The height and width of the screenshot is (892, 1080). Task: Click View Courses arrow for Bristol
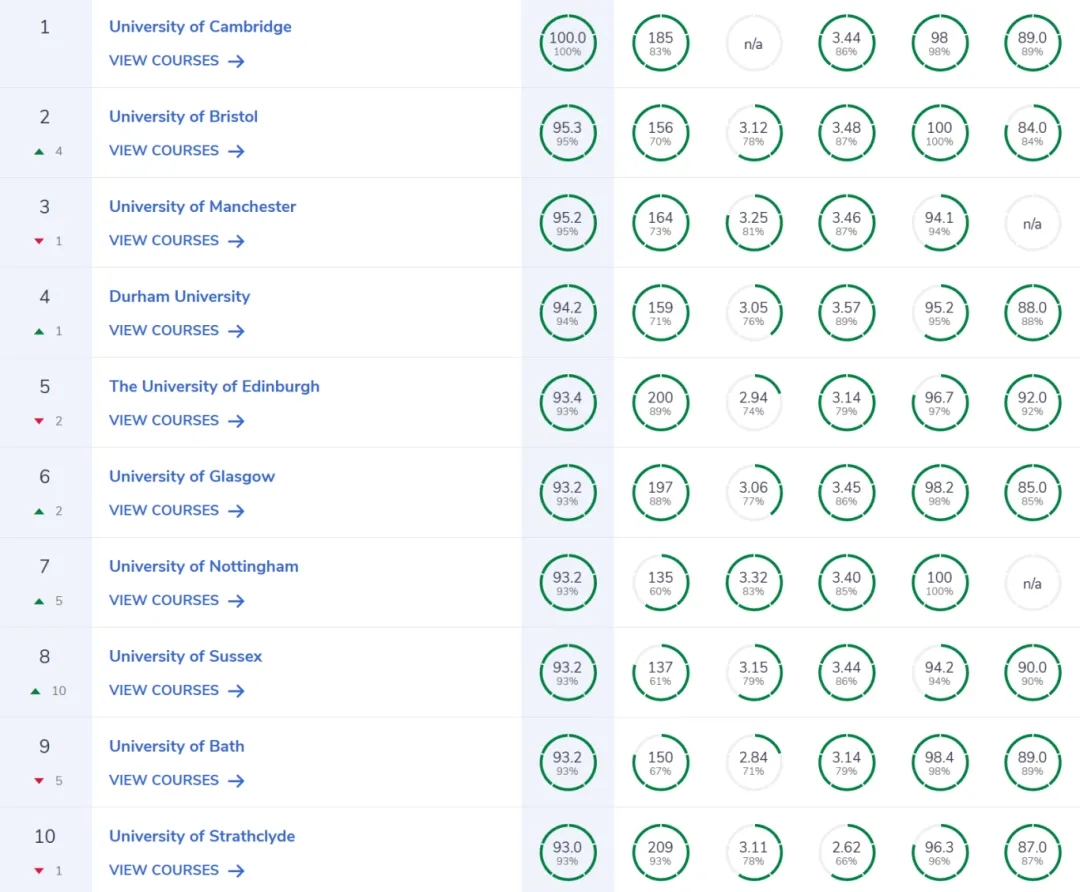point(236,151)
